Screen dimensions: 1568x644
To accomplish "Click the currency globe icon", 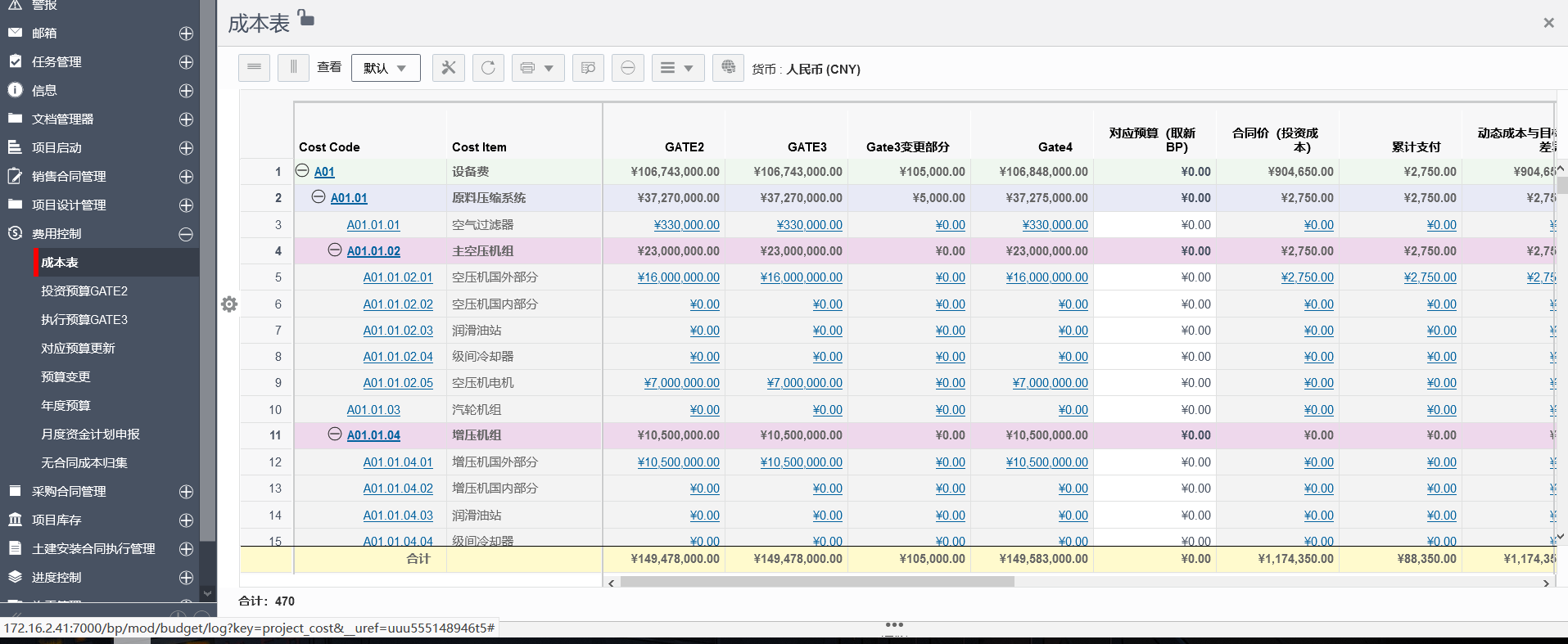I will 728,68.
